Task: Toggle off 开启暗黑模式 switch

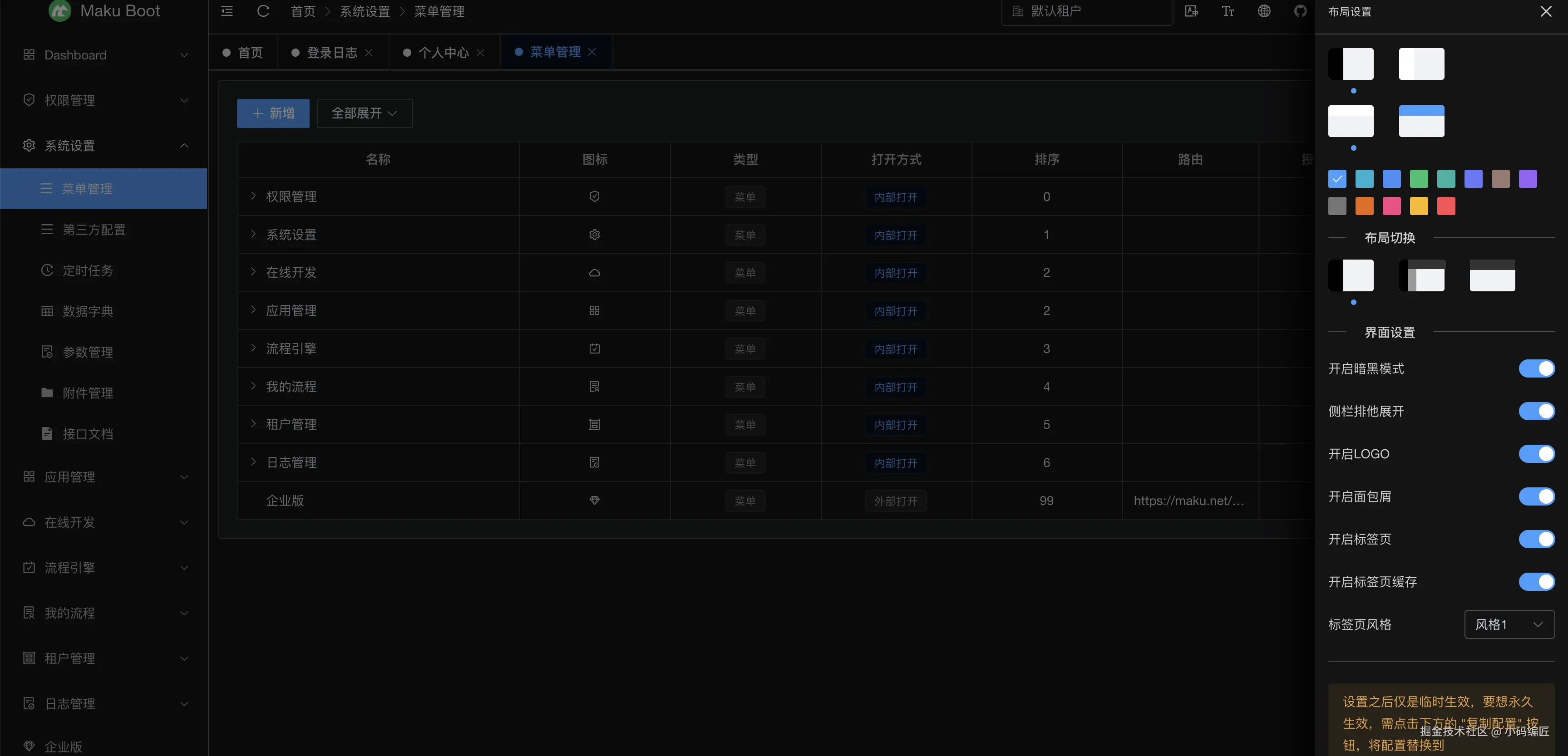Action: (1536, 368)
